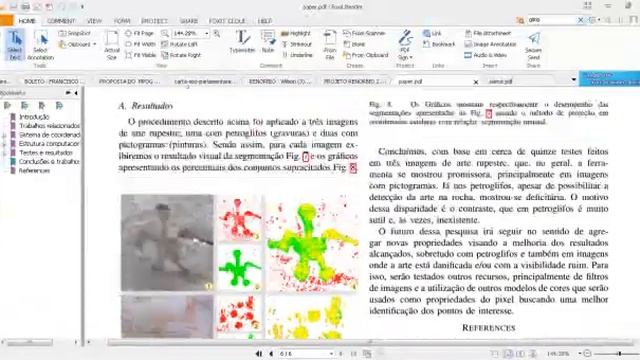
Task: Create PDF From File
Action: point(330,45)
